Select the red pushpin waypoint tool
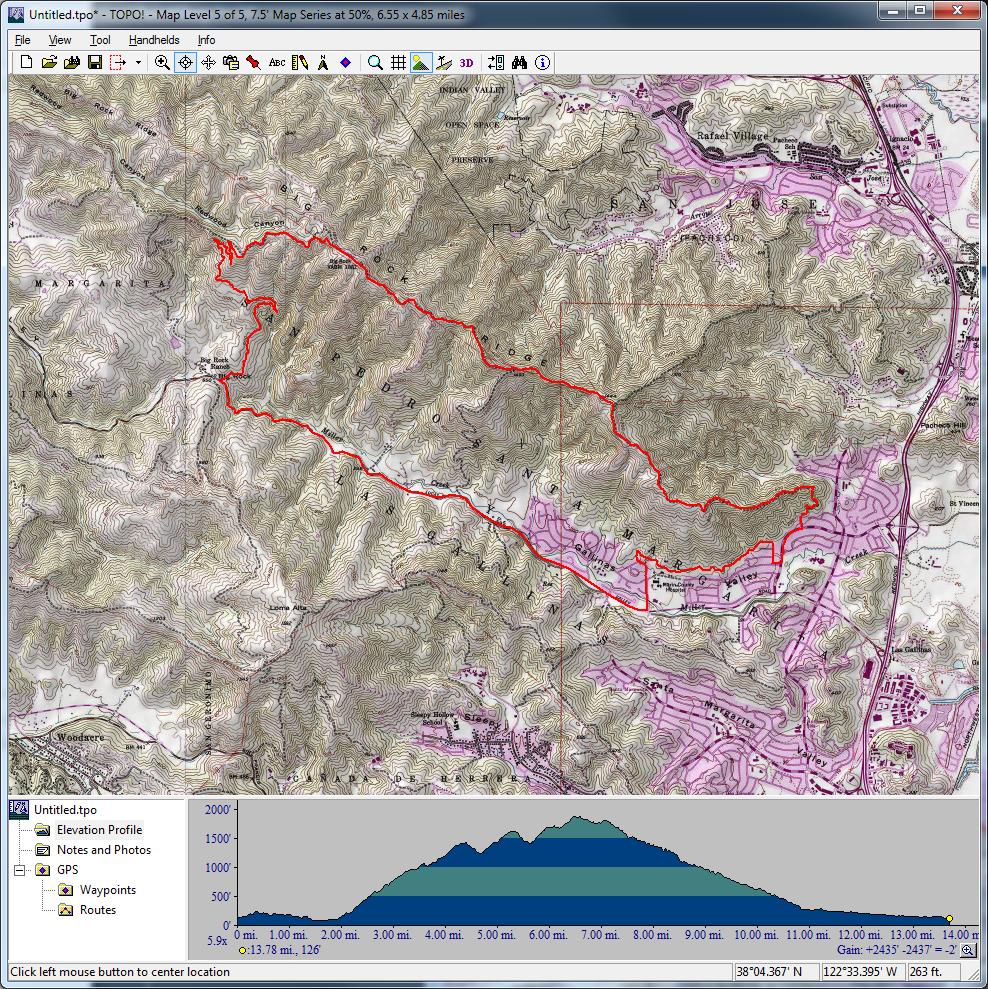 pyautogui.click(x=254, y=62)
